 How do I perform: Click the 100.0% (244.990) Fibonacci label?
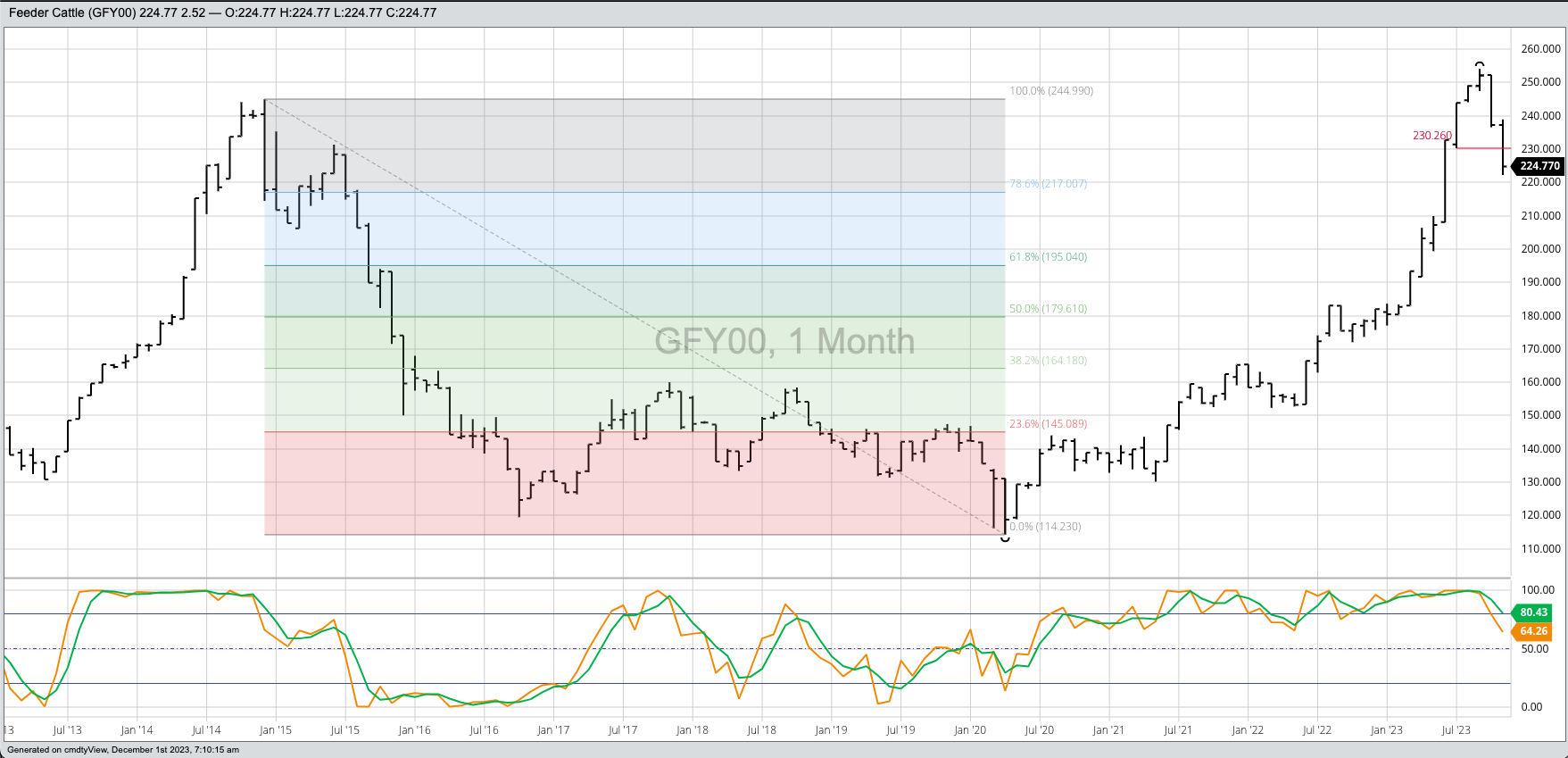(x=1050, y=91)
